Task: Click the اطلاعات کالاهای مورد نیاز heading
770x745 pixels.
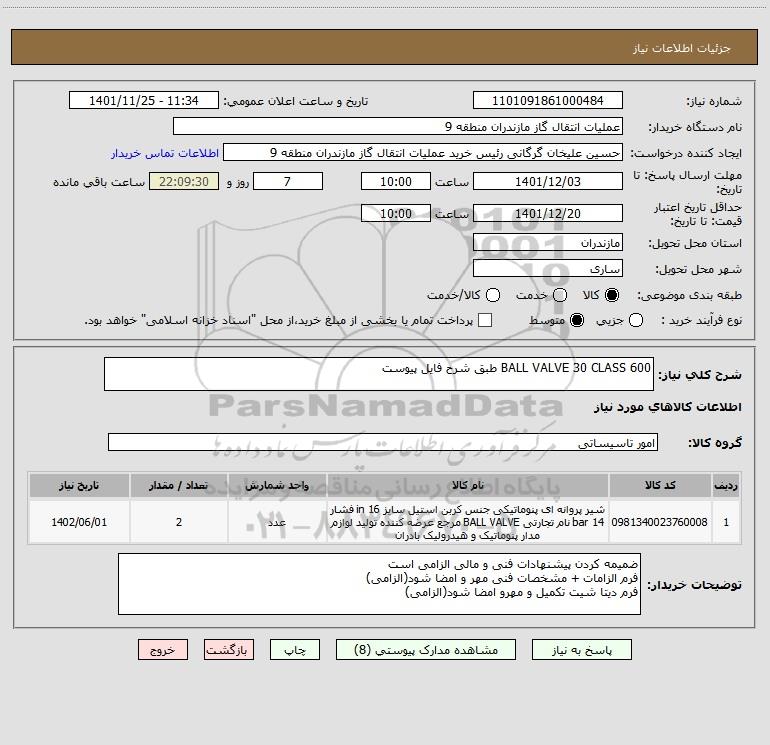Action: click(668, 407)
